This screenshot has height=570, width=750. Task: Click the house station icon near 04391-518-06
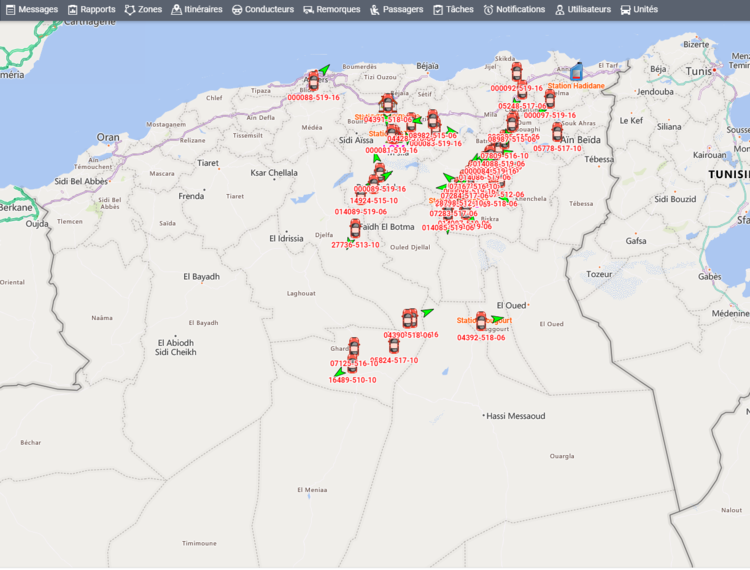(x=387, y=103)
